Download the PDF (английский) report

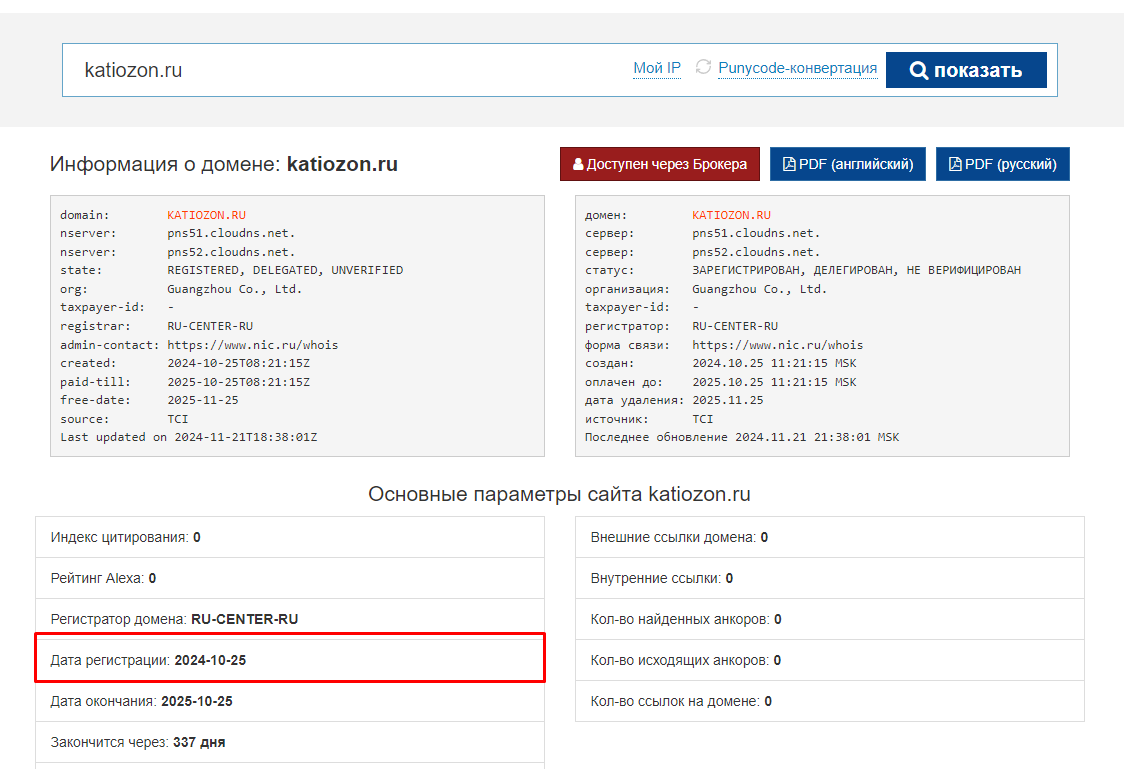(847, 164)
